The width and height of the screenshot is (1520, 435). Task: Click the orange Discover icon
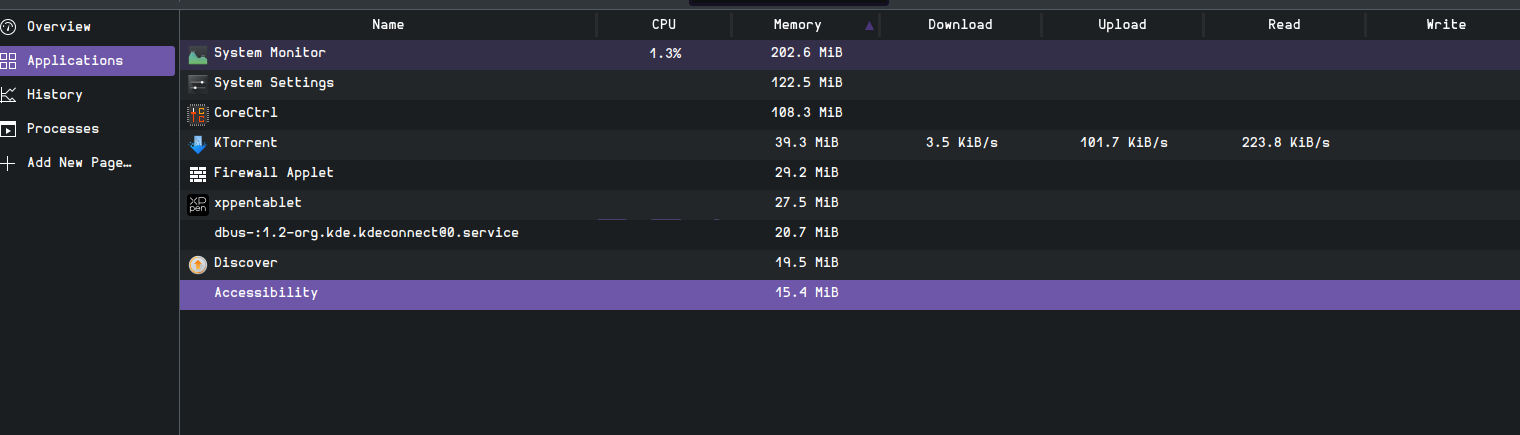[197, 264]
